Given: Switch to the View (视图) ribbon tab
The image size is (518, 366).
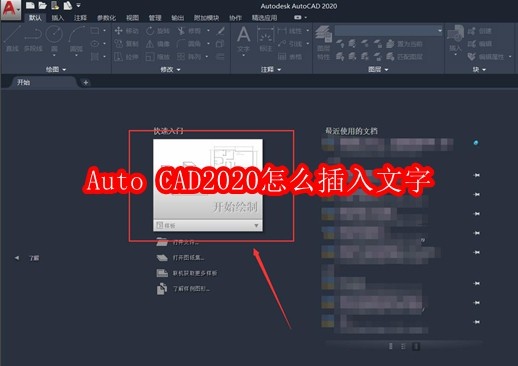Looking at the screenshot, I should pyautogui.click(x=132, y=18).
